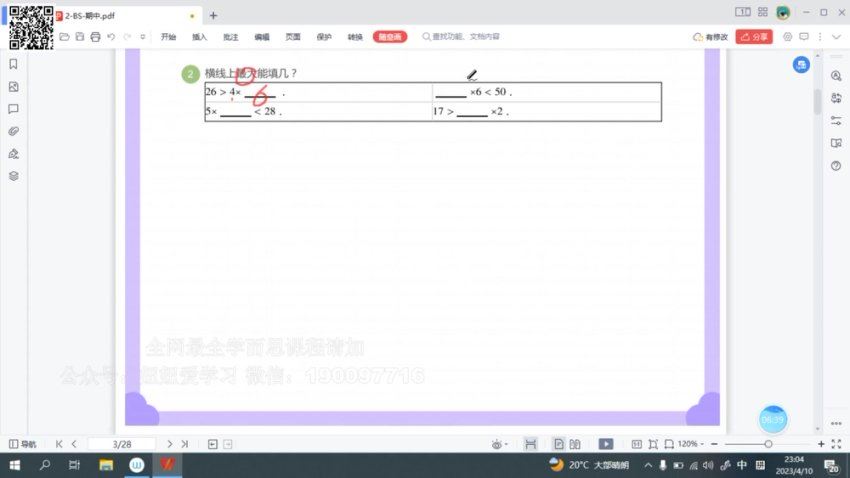Toggle continuous scrolling view mode
Screen dimensions: 850x478
[530, 444]
